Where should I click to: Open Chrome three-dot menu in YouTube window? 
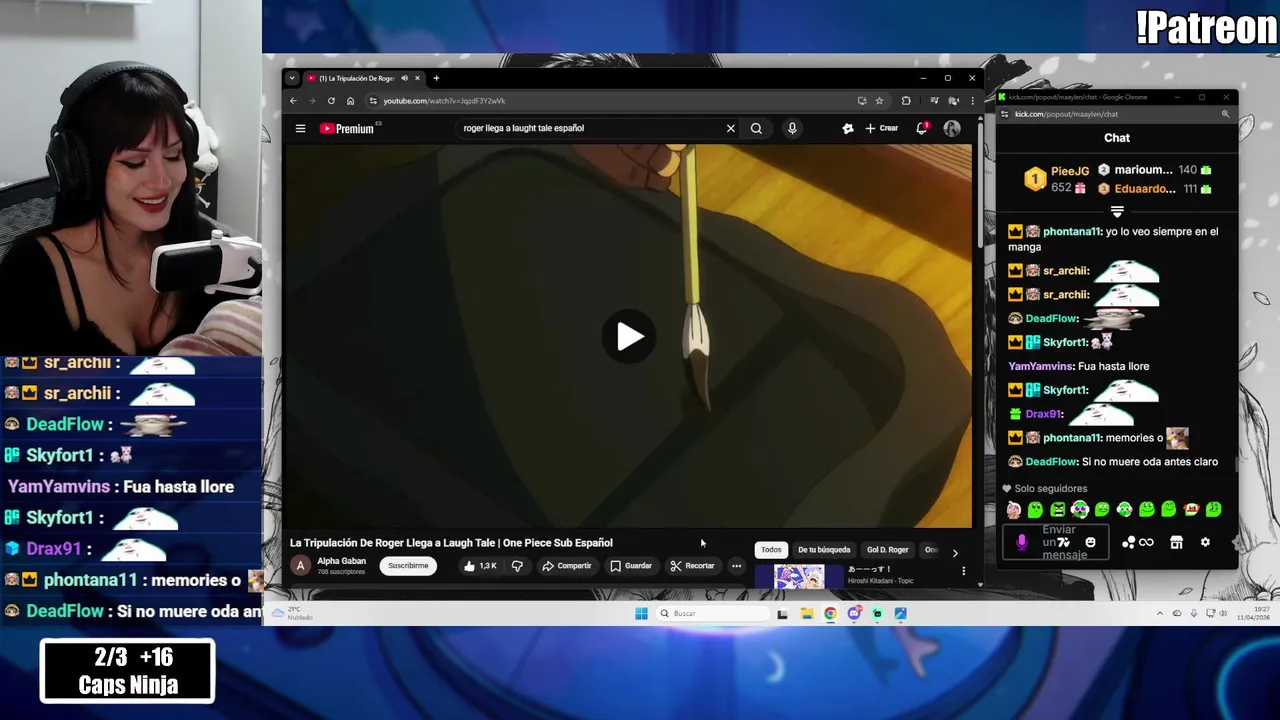(972, 101)
